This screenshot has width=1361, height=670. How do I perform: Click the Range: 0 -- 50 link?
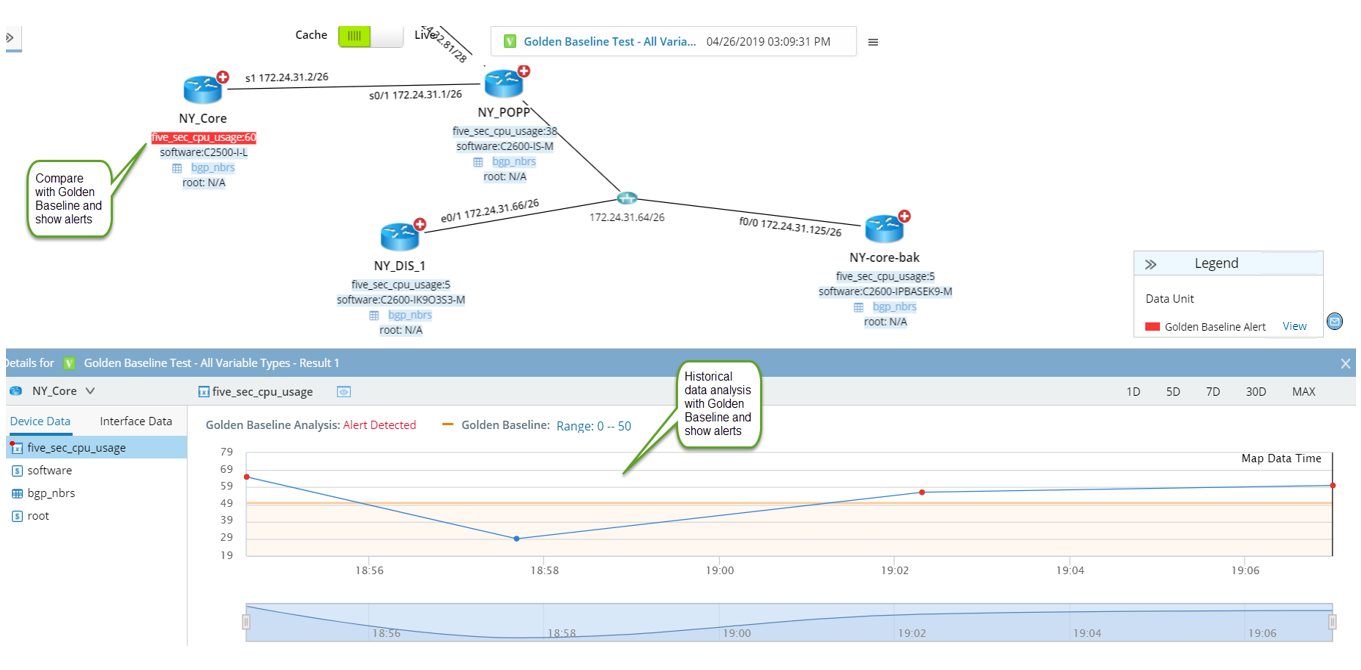[x=593, y=425]
